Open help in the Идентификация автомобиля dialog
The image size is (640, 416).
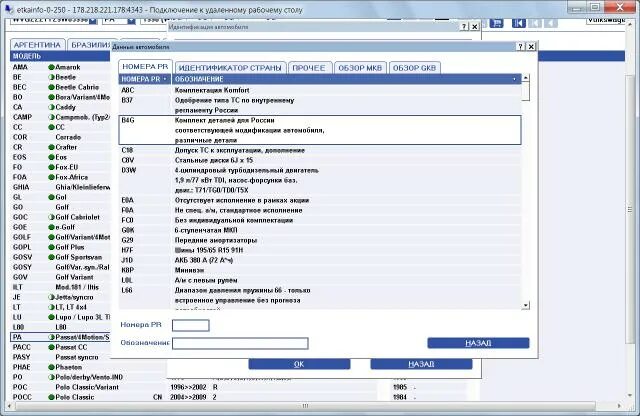464,27
